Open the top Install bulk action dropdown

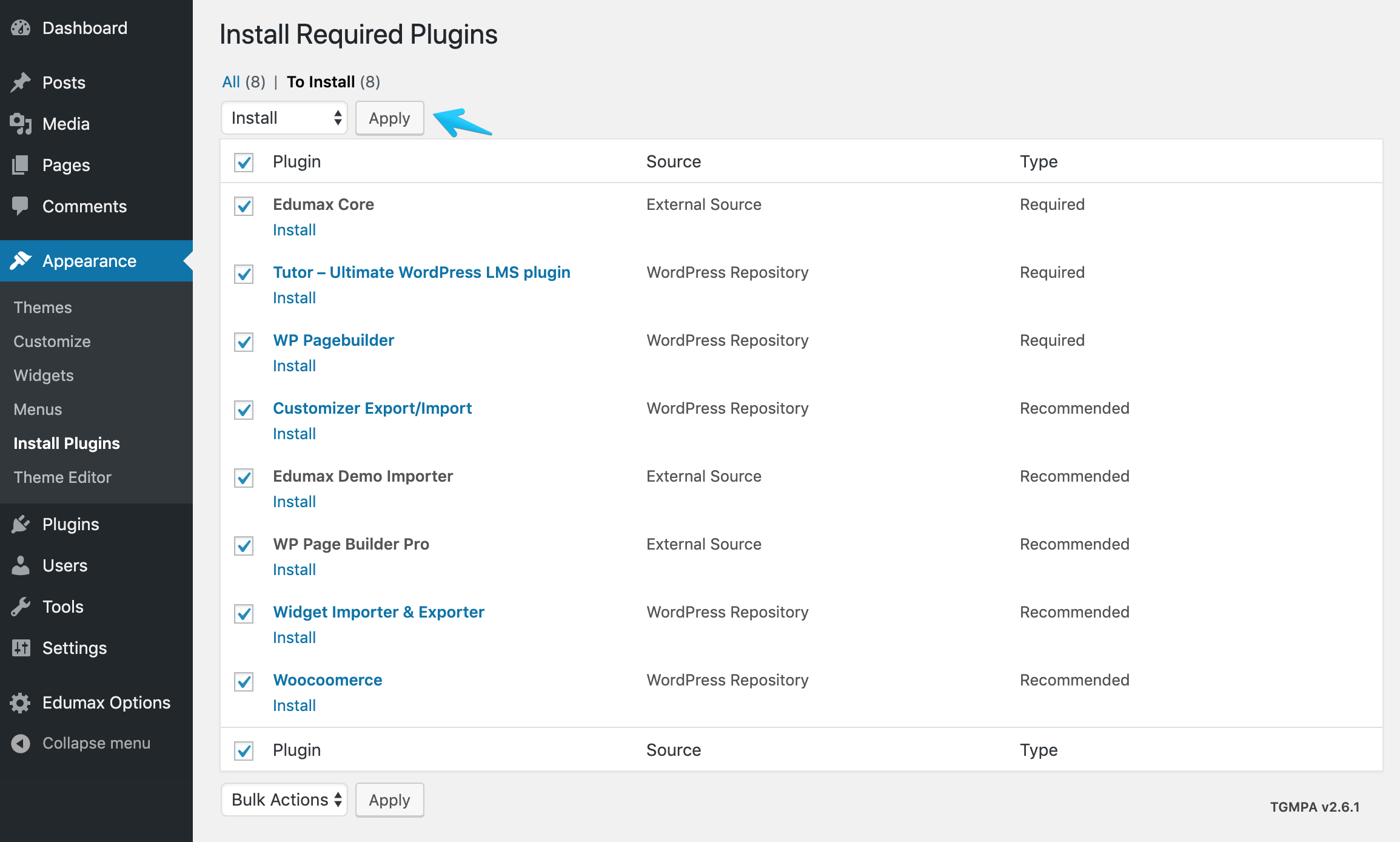click(x=284, y=118)
